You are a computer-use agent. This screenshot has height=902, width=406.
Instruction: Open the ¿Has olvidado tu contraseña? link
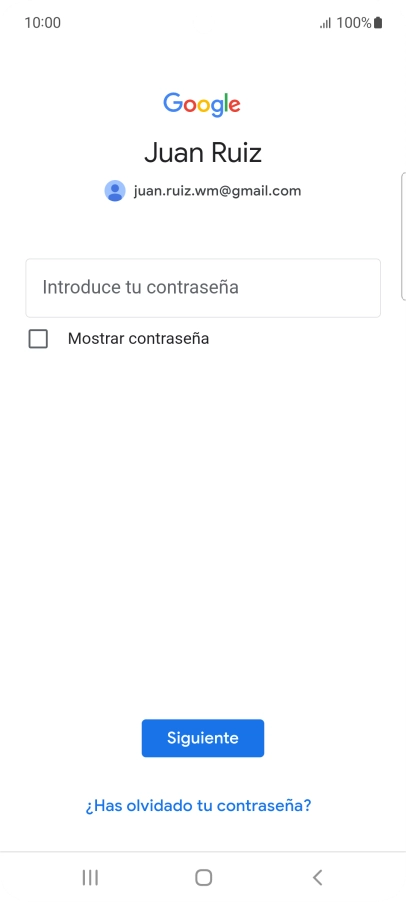point(198,805)
